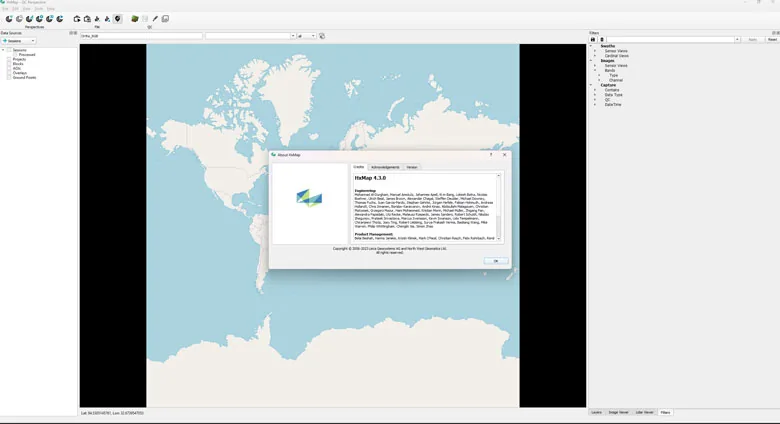Expand the Data Type filter node

pos(595,95)
